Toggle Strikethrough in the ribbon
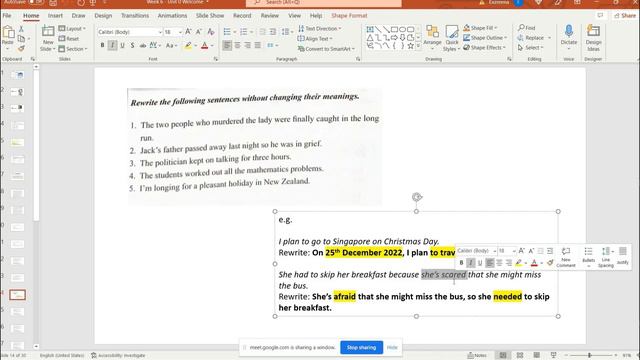This screenshot has width=640, height=360. (142, 45)
